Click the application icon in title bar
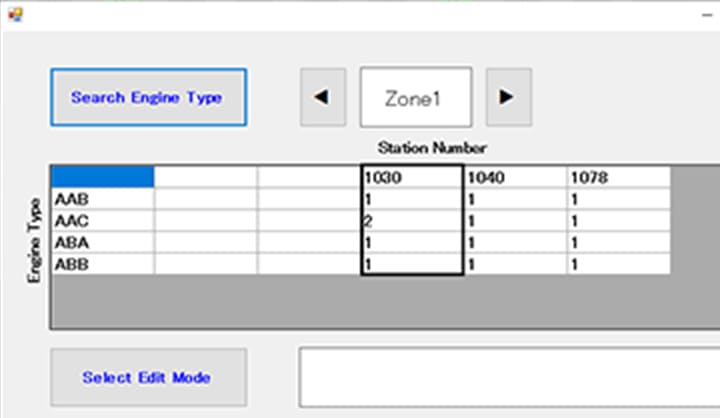The height and width of the screenshot is (418, 720). tap(14, 14)
